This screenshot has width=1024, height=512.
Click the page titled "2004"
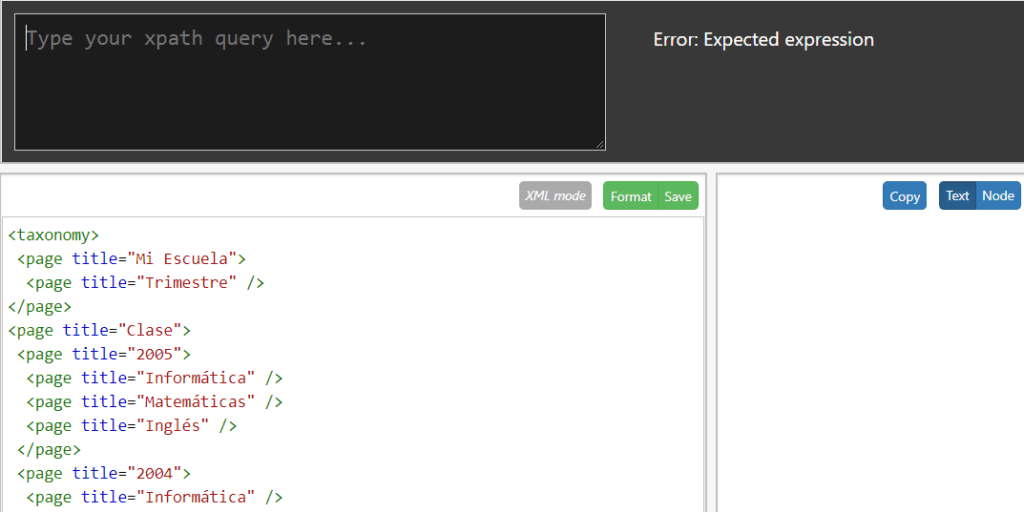click(x=103, y=473)
